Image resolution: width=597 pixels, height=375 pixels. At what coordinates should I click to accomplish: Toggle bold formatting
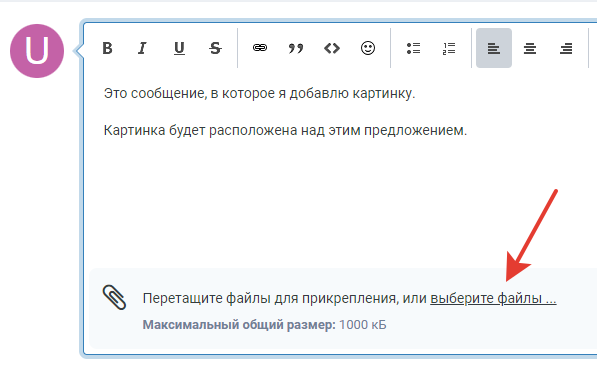[107, 48]
